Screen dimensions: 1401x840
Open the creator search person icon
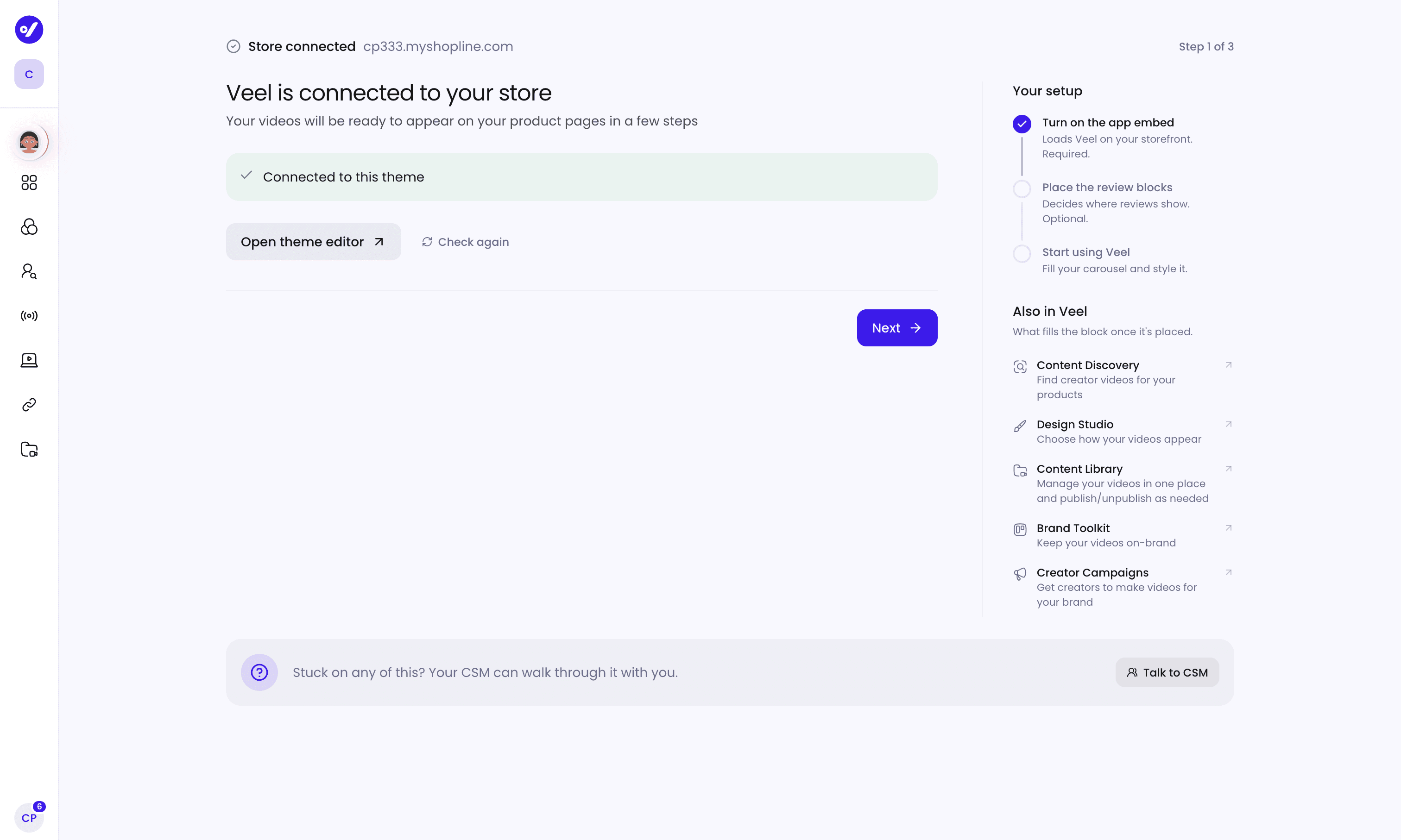[x=29, y=271]
